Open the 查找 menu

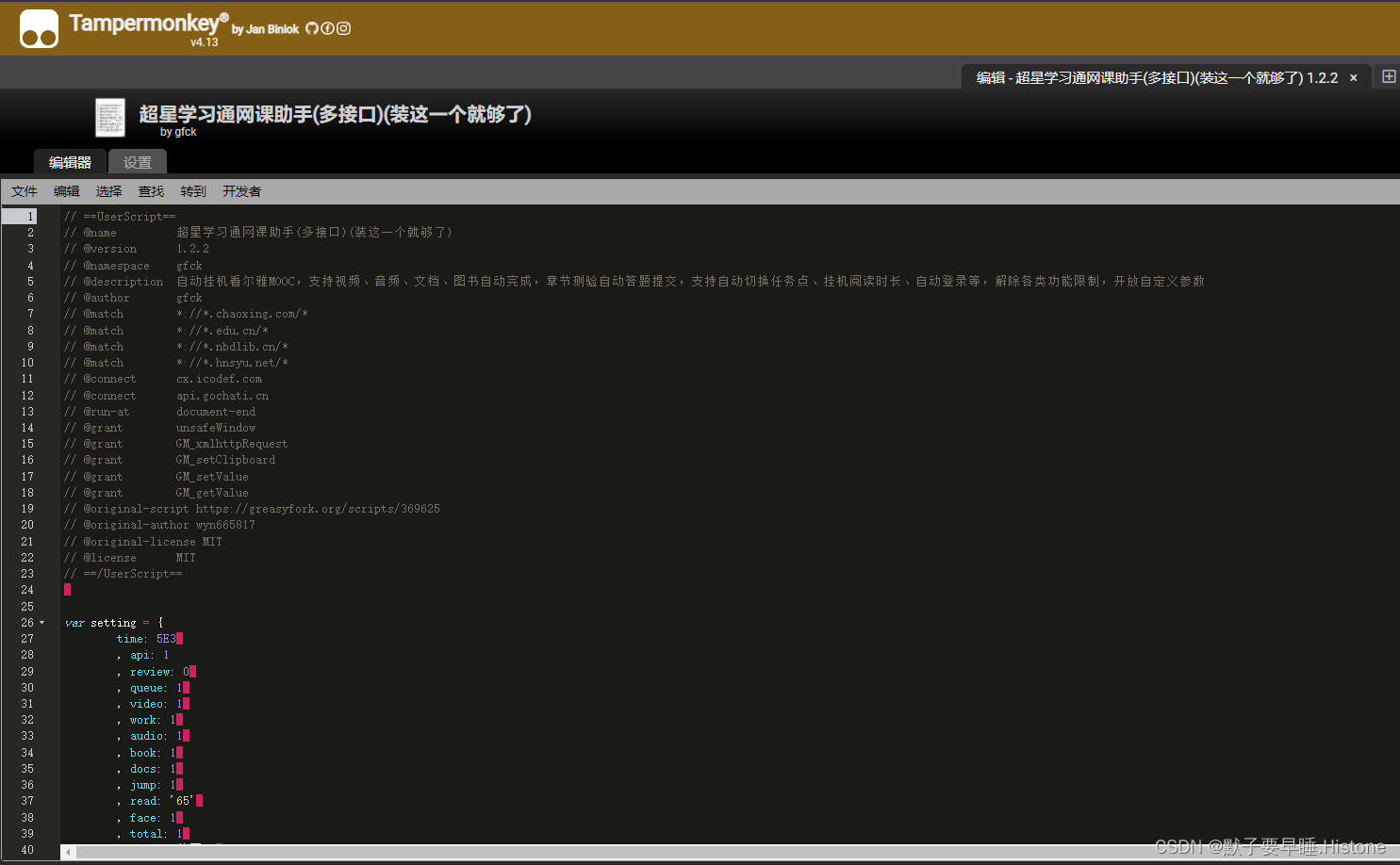coord(151,191)
